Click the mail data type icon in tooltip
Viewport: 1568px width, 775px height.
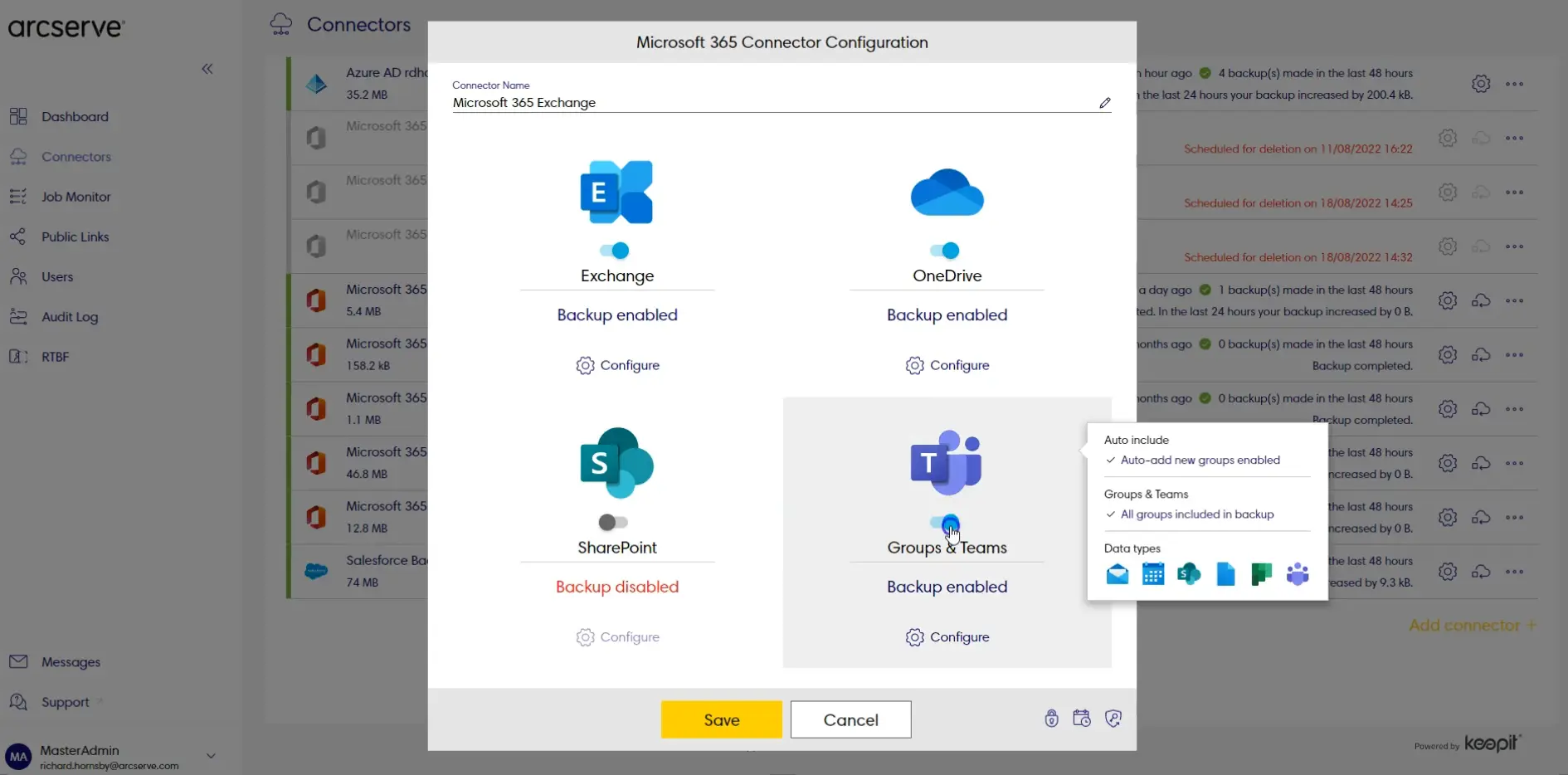pyautogui.click(x=1118, y=573)
